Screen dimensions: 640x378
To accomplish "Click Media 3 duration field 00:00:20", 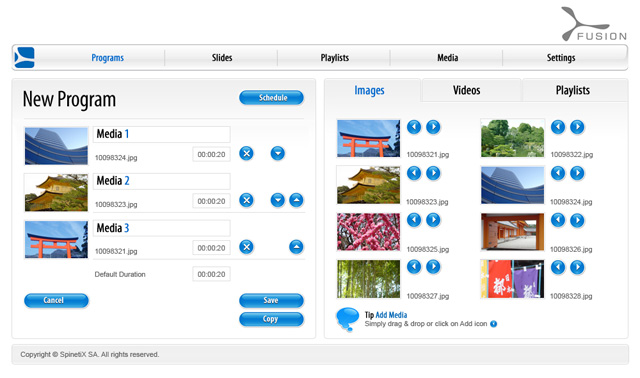I will pyautogui.click(x=211, y=248).
